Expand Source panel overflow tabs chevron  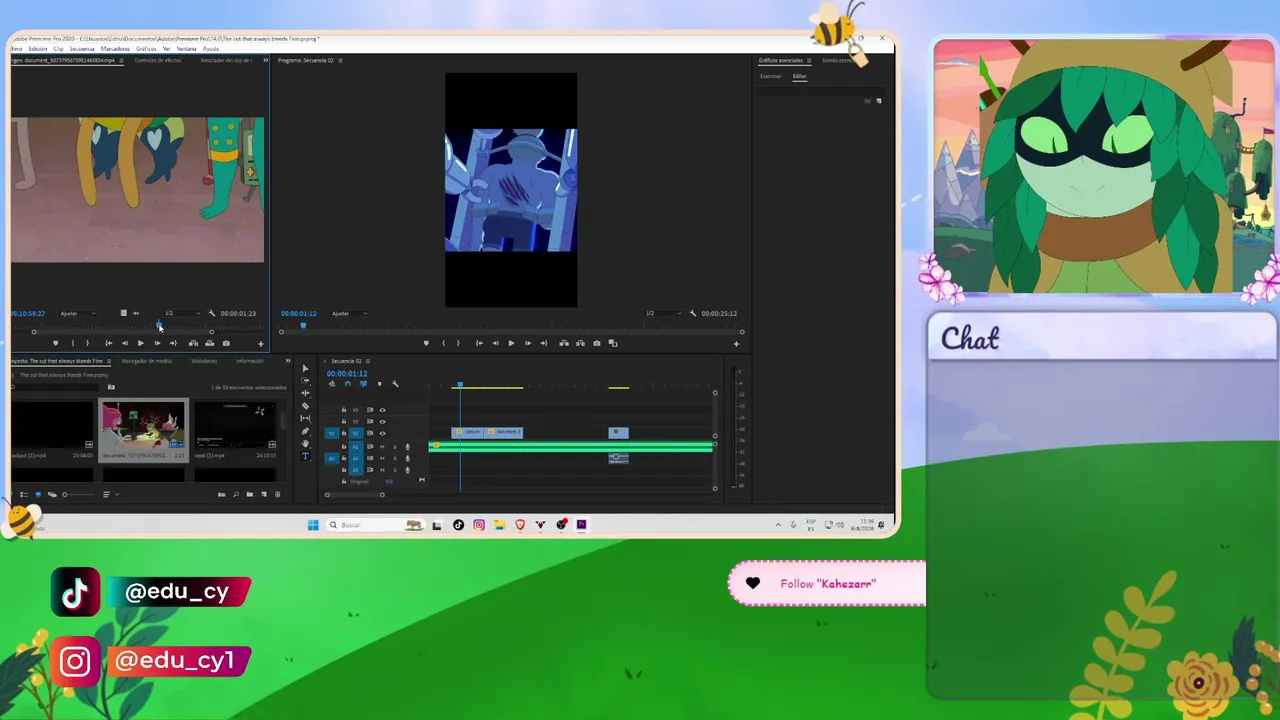[265, 60]
